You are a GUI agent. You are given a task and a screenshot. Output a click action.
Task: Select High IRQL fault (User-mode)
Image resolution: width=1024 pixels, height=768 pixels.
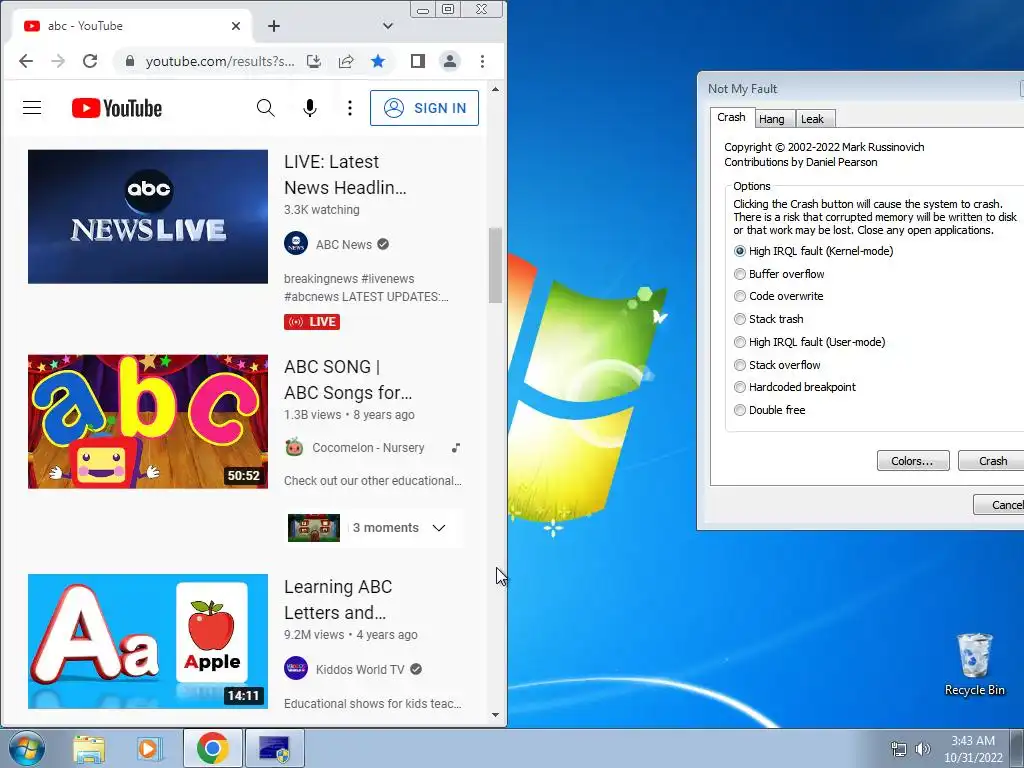point(740,342)
